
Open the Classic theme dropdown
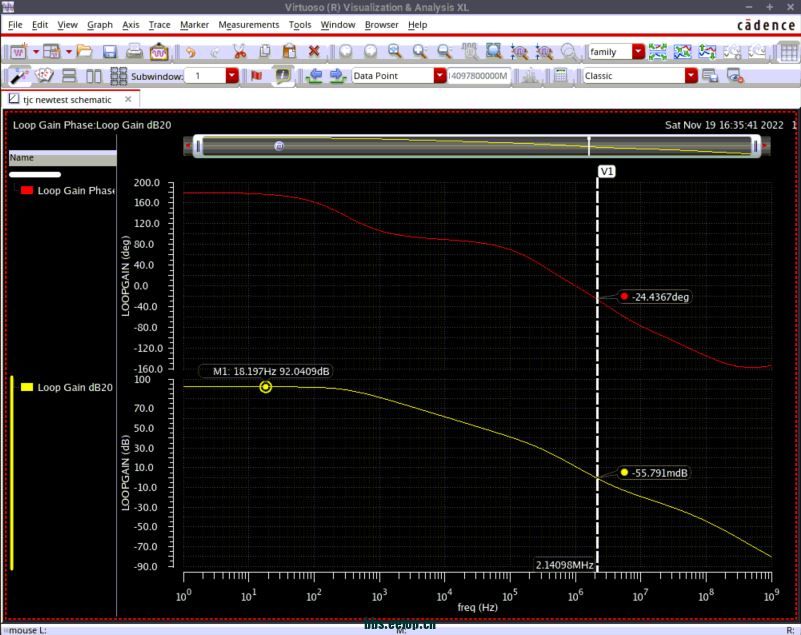(691, 76)
